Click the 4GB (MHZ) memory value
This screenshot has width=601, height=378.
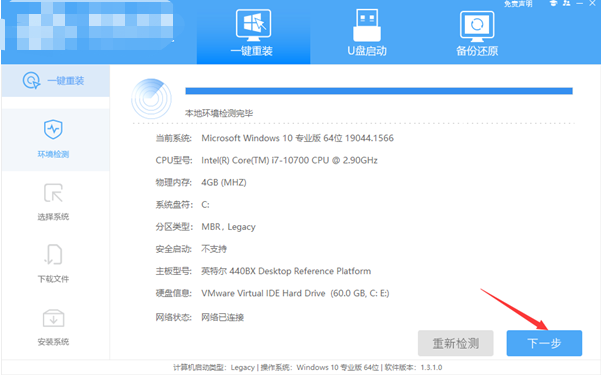coord(224,182)
